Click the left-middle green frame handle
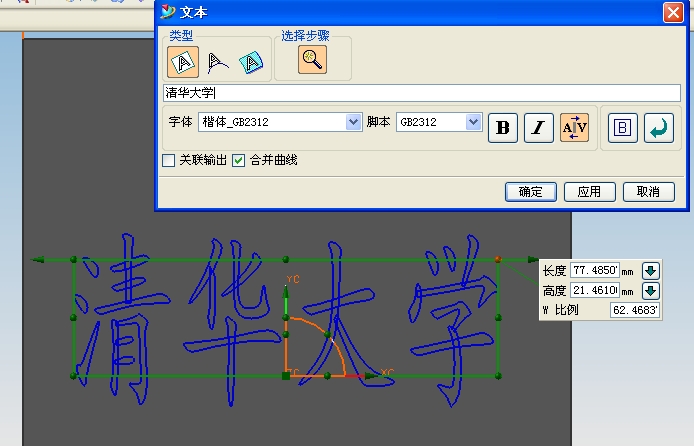The height and width of the screenshot is (446, 694). [73, 318]
